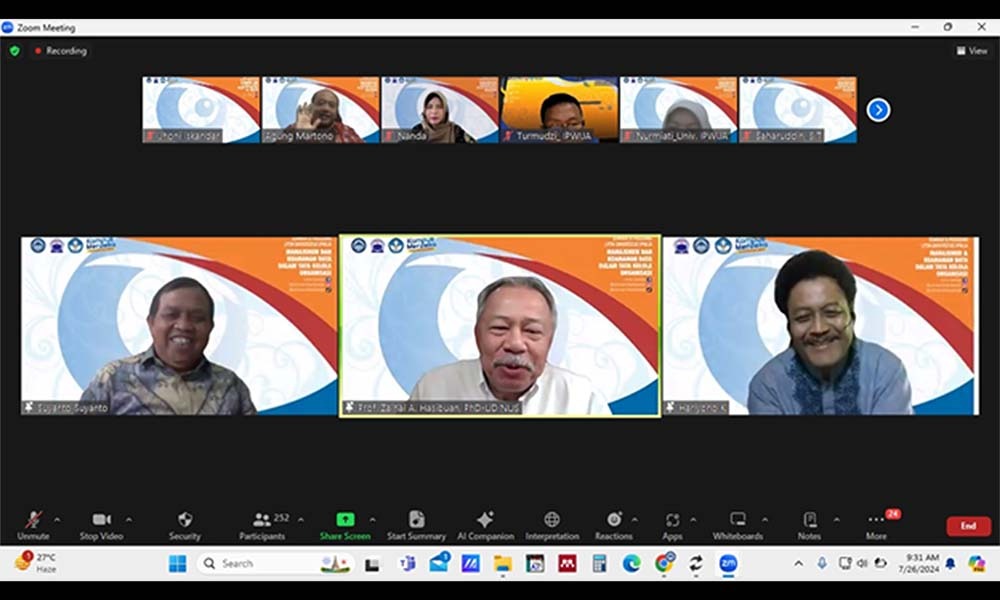Show next participants with the blue arrow
The width and height of the screenshot is (1000, 600).
coord(878,110)
